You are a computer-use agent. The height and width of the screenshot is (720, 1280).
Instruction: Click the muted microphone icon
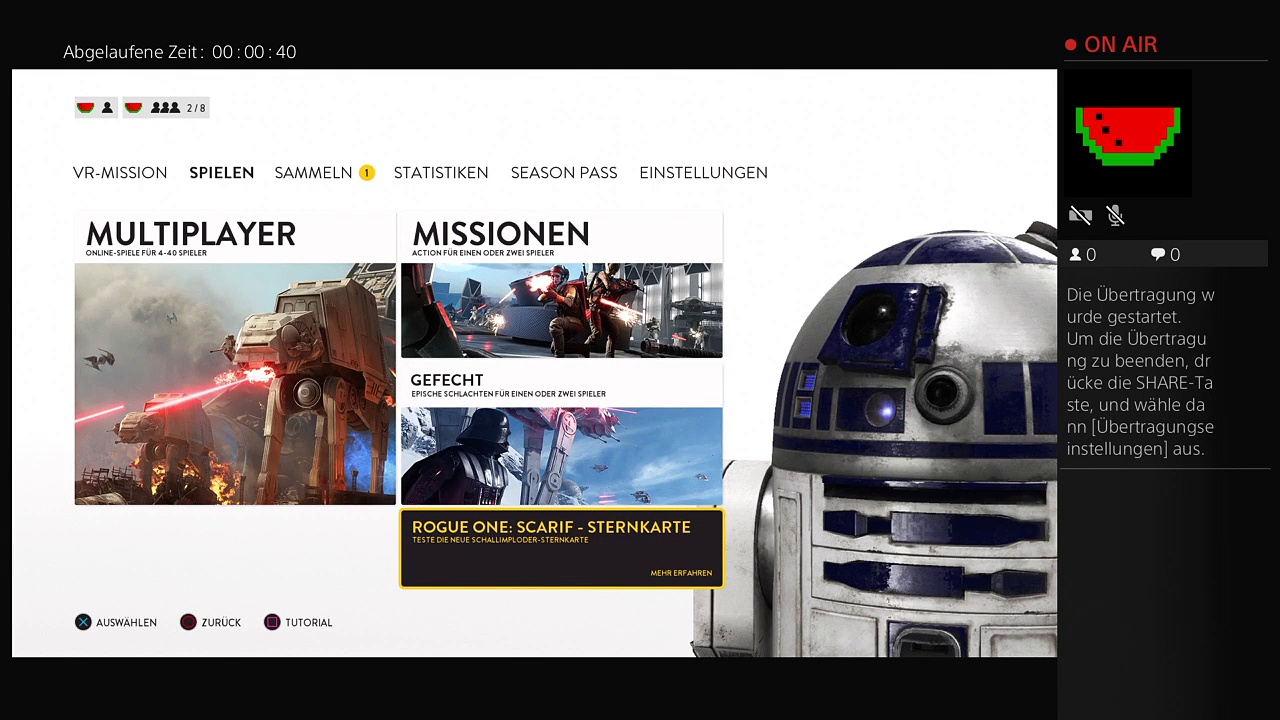(x=1116, y=215)
